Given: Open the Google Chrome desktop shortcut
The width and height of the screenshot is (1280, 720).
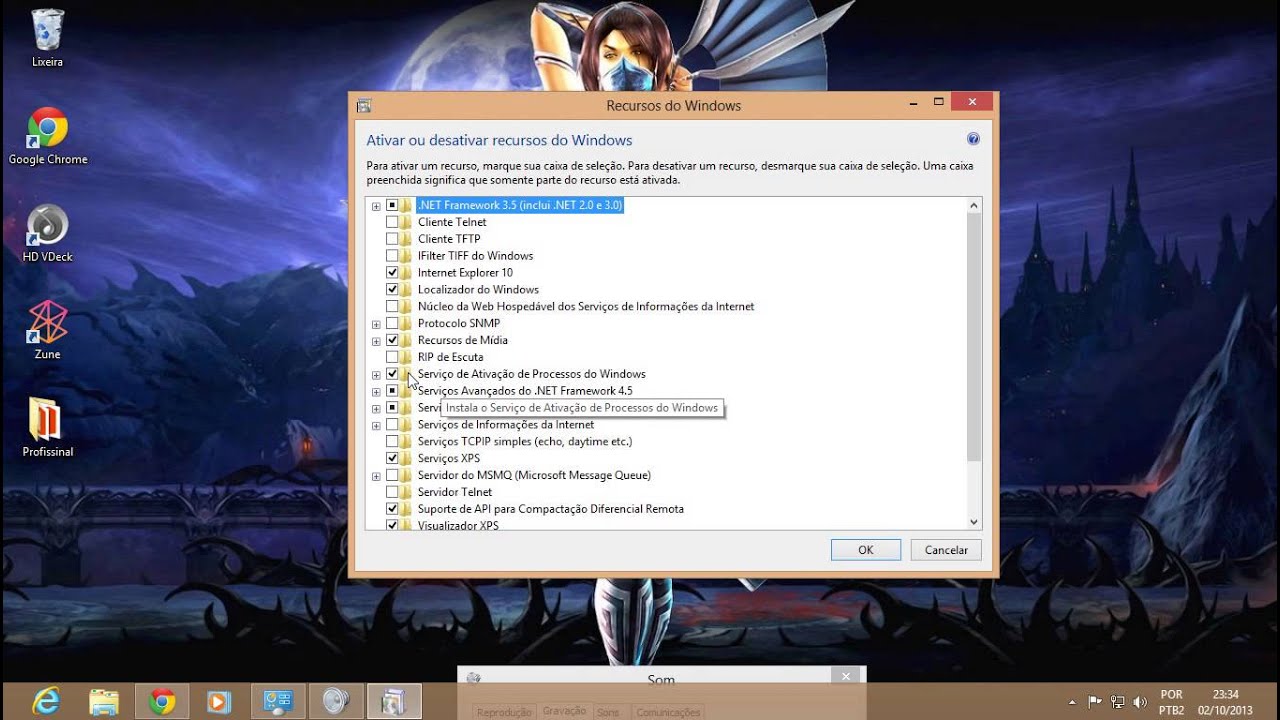Looking at the screenshot, I should 47,136.
